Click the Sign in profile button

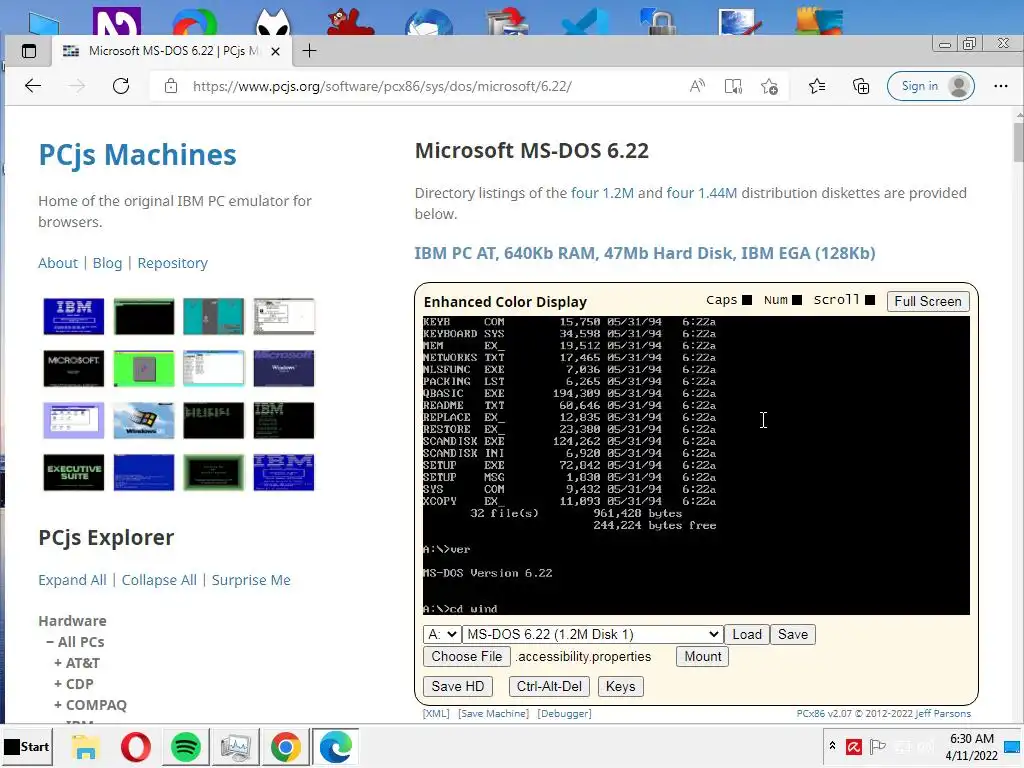click(x=931, y=86)
